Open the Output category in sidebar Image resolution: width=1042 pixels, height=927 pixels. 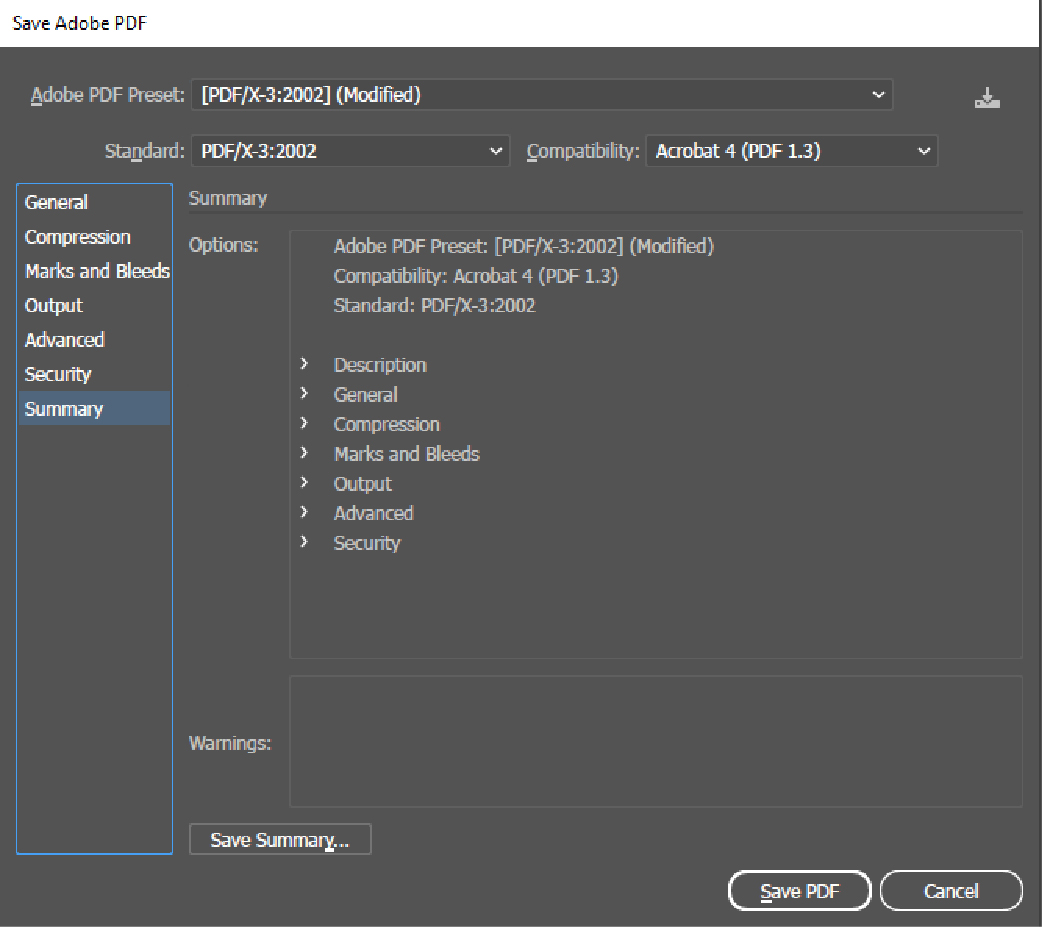pyautogui.click(x=53, y=306)
